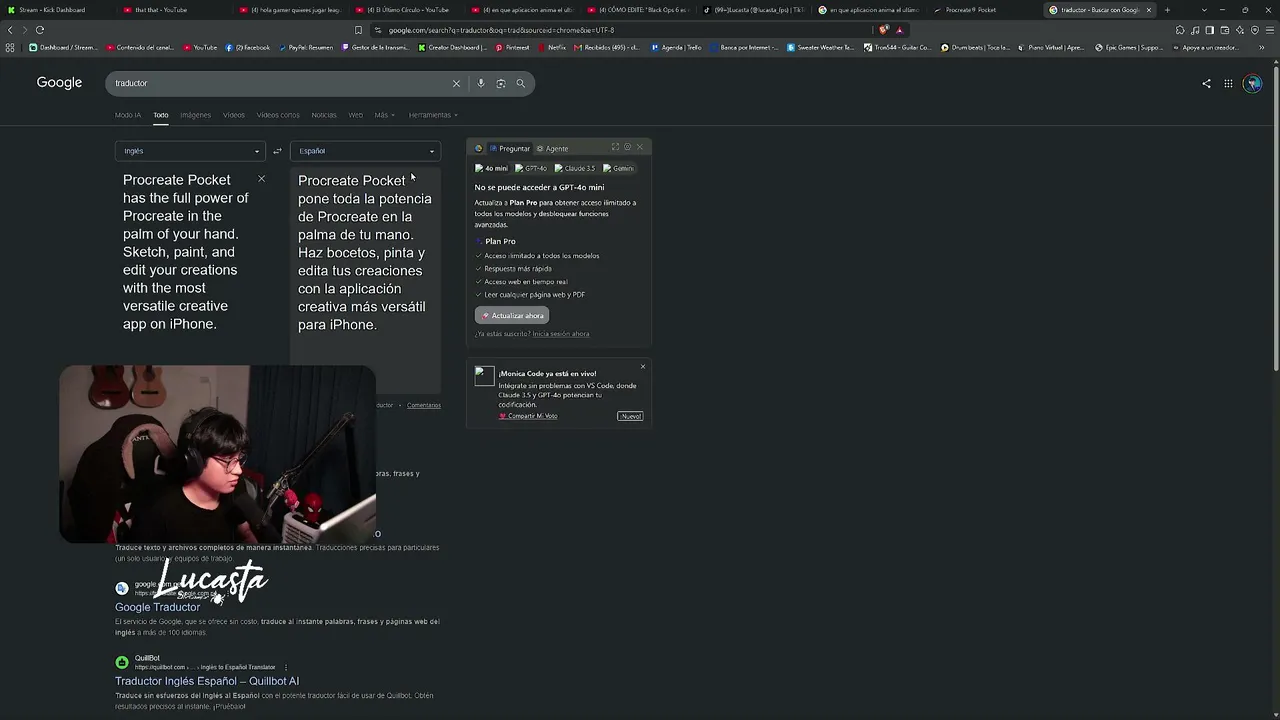
Task: Submit the search with the magnifier icon
Action: [x=520, y=83]
